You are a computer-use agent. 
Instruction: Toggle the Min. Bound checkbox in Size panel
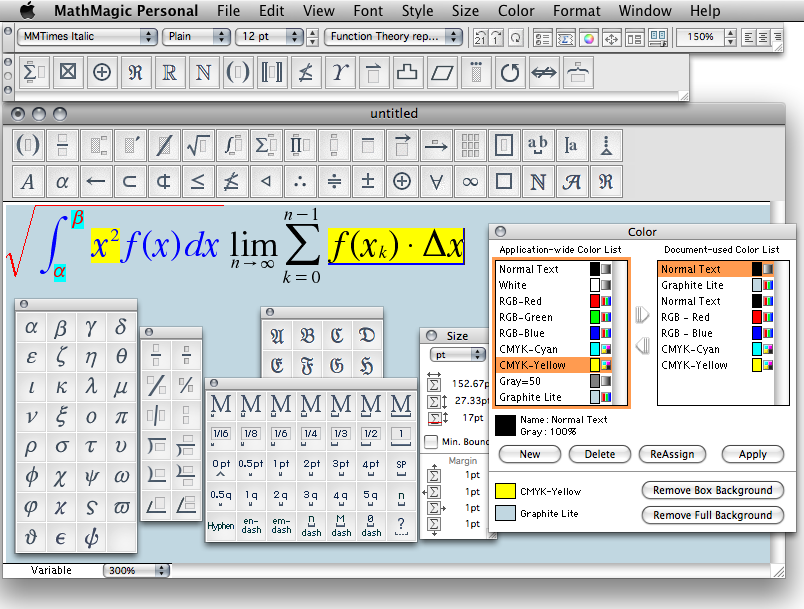coord(431,441)
